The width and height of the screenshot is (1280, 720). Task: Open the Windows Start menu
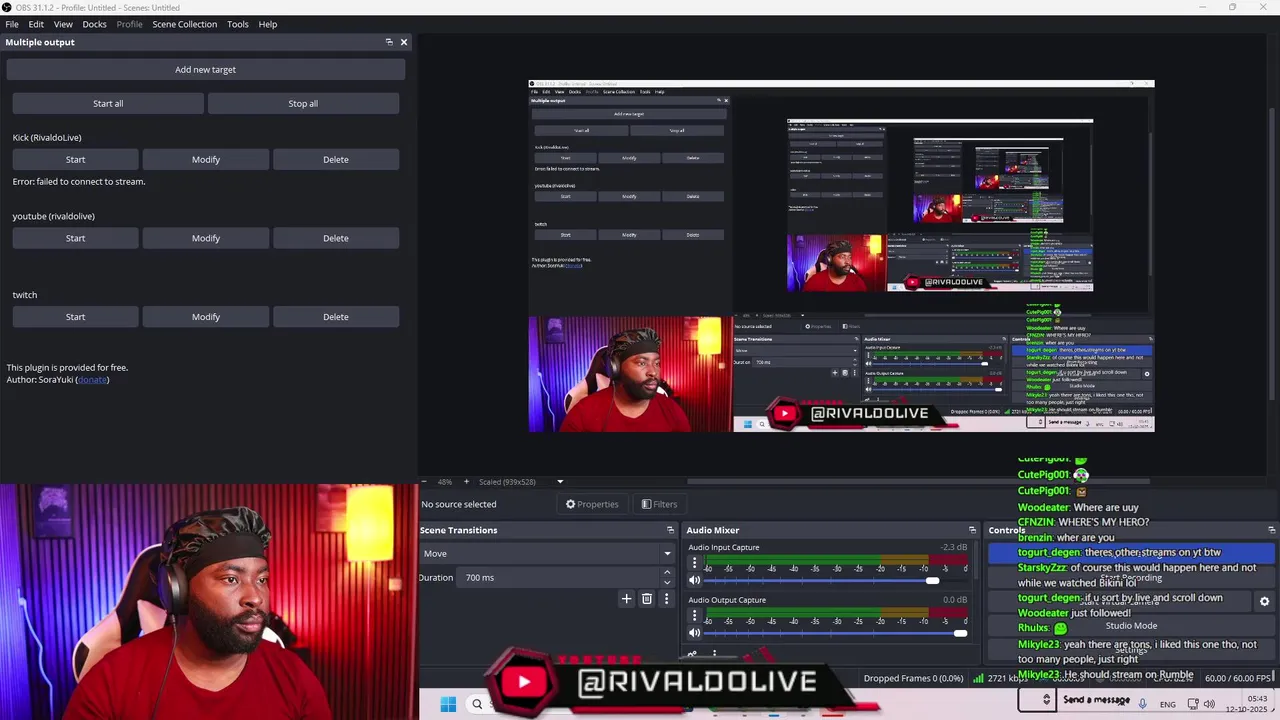[x=448, y=704]
